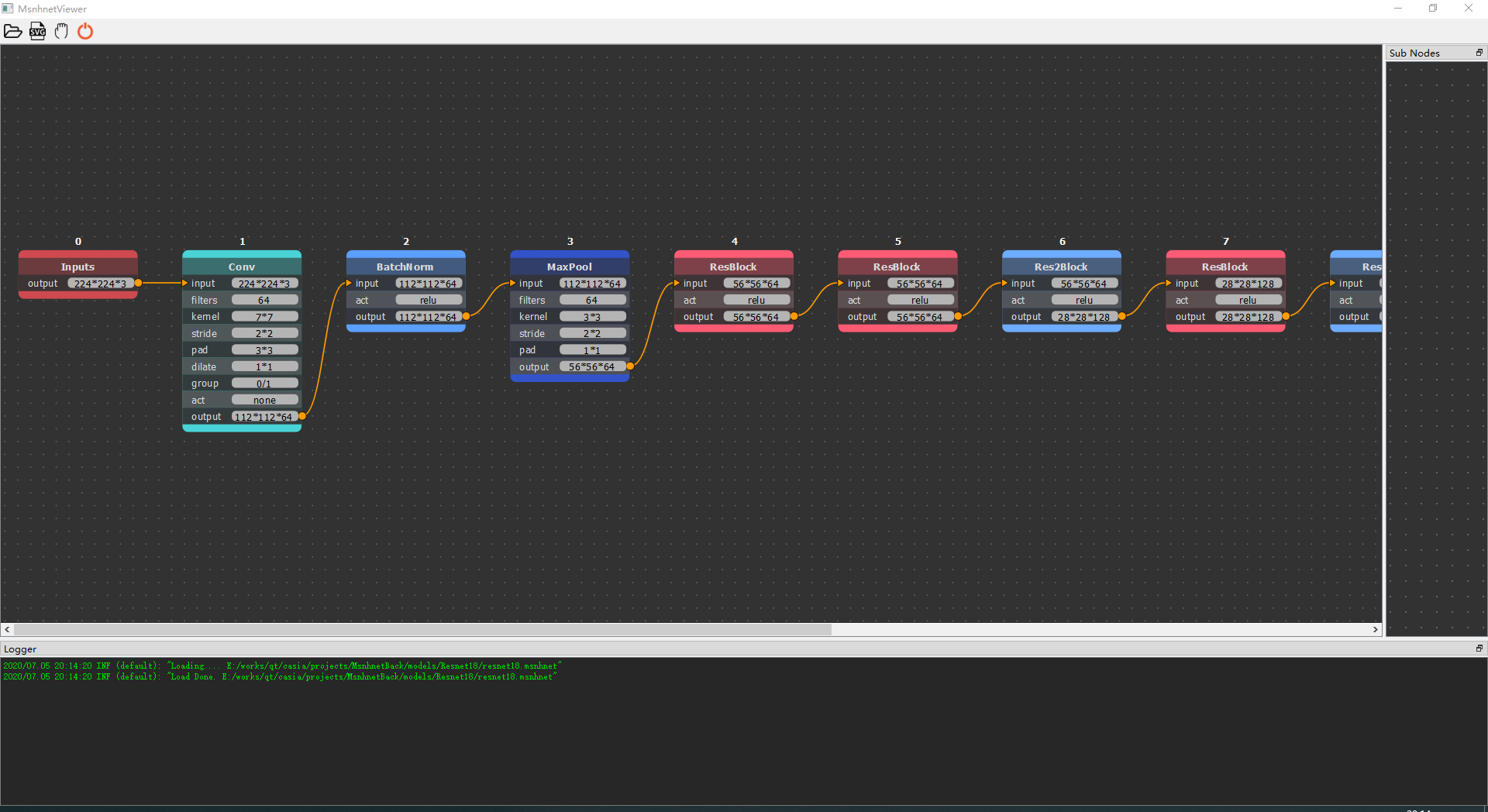This screenshot has width=1488, height=812.
Task: Click the "Load Done" log entry
Action: (281, 676)
